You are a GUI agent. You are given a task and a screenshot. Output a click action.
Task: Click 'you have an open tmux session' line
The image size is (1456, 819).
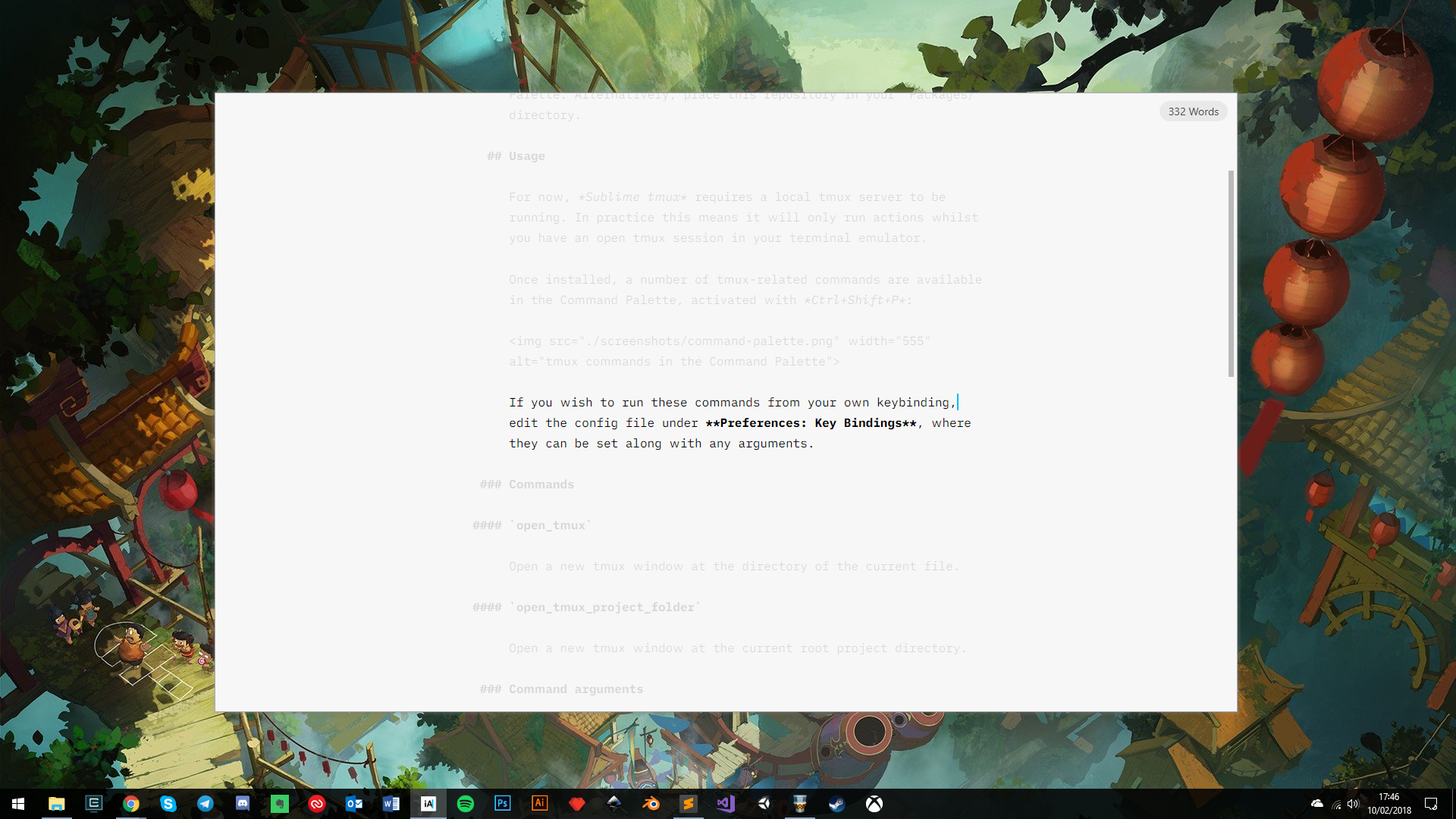click(x=717, y=238)
